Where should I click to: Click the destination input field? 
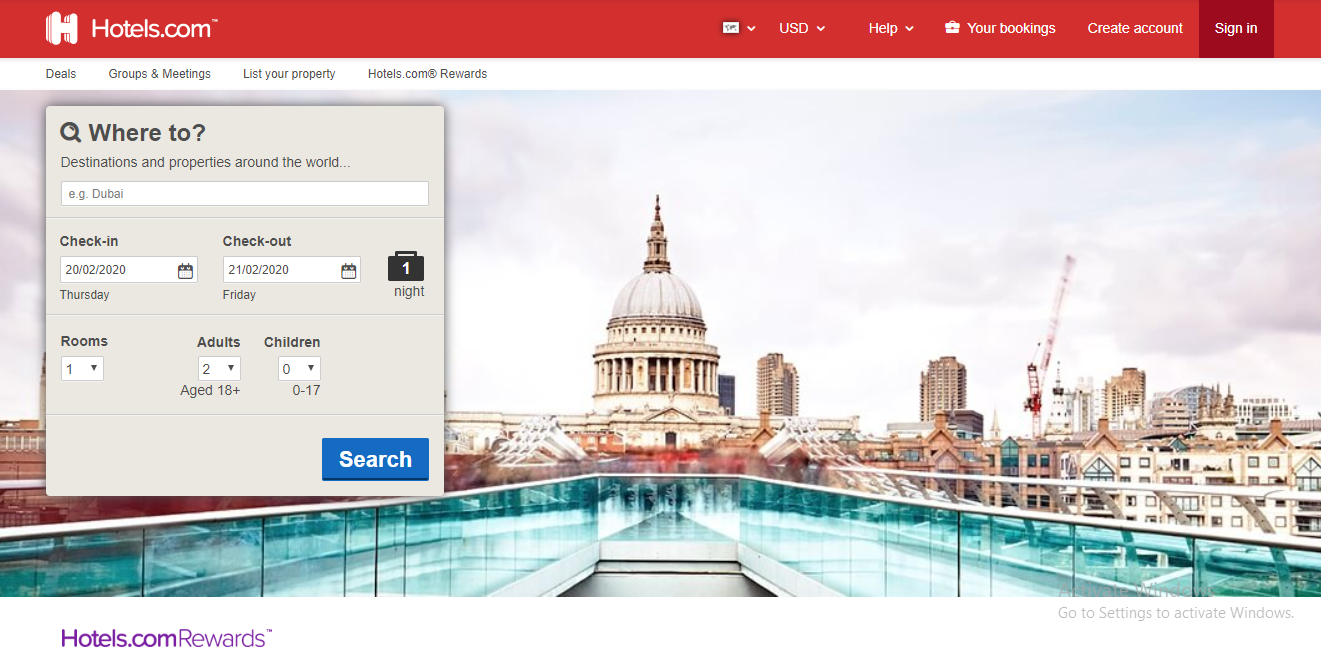click(245, 194)
